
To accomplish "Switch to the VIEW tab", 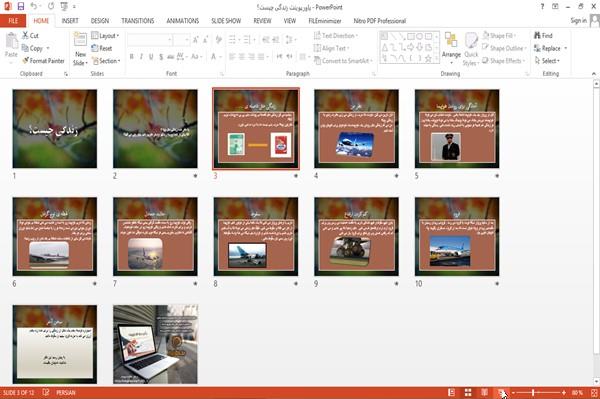I will 290,21.
